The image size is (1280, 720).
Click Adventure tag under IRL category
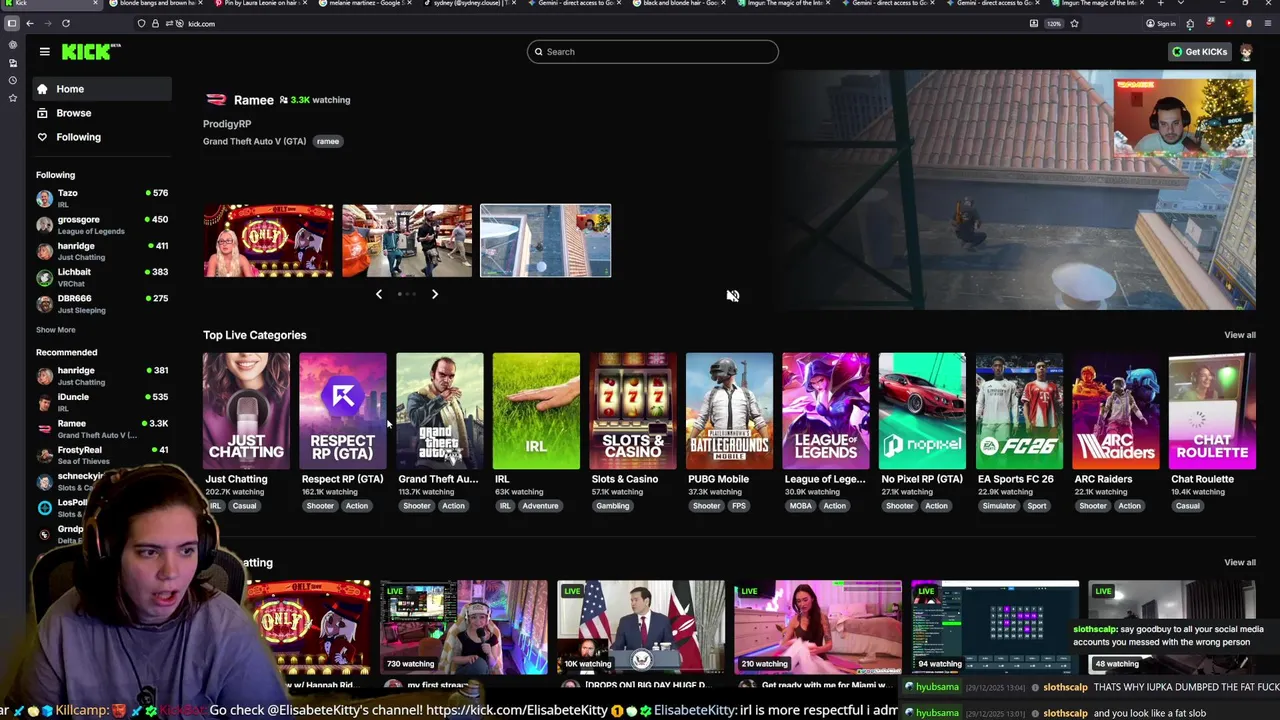point(540,506)
